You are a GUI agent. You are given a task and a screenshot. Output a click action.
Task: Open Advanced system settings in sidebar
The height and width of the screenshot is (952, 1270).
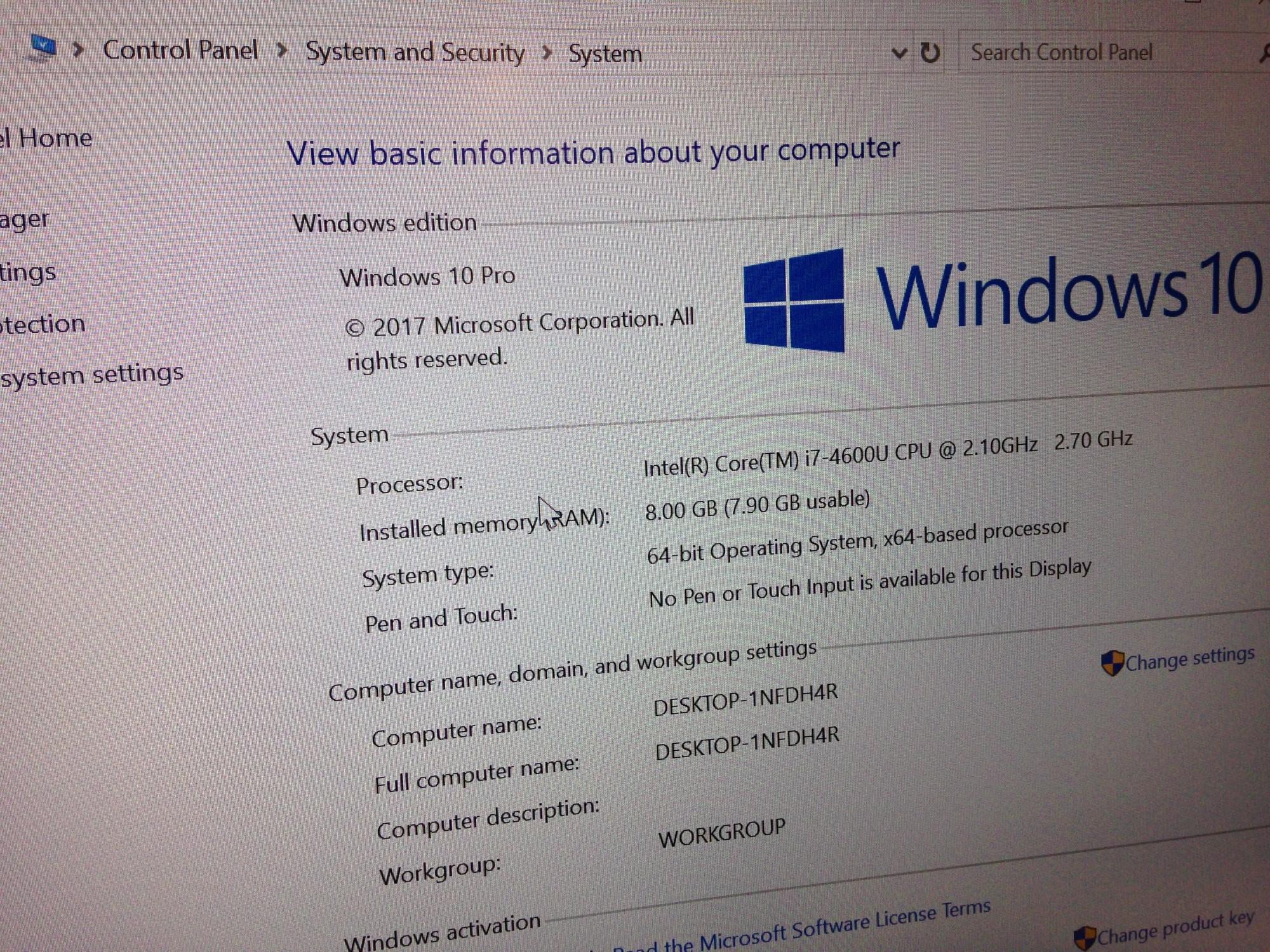(91, 374)
